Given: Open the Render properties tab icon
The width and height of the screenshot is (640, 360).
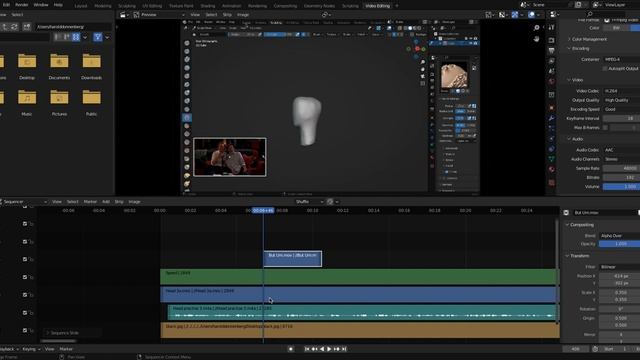Looking at the screenshot, I should tap(551, 40).
